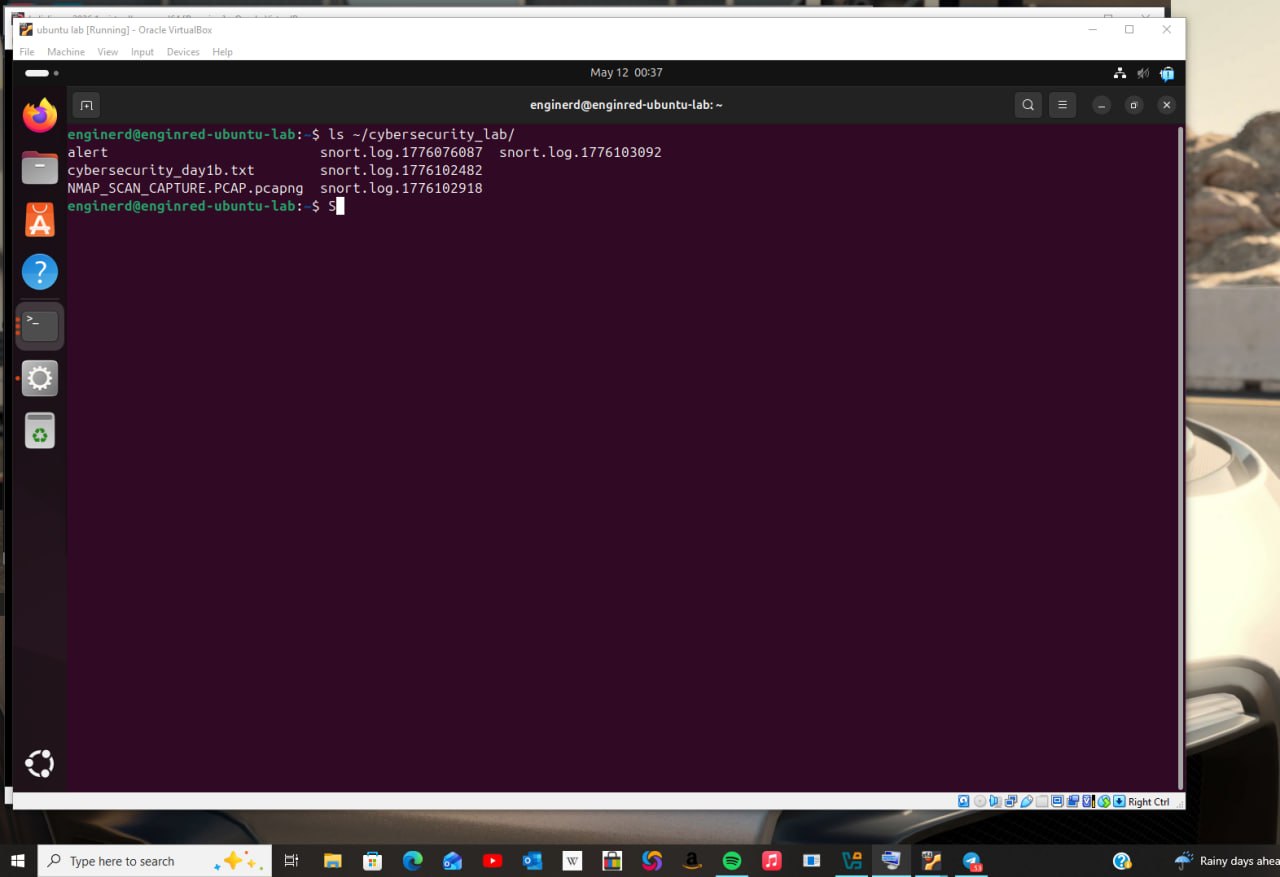
Task: Click the VirtualBox mouse integration status icon
Action: pyautogui.click(x=1104, y=801)
